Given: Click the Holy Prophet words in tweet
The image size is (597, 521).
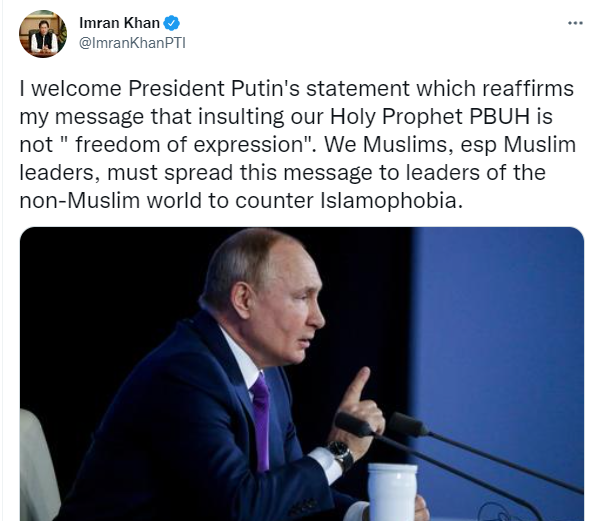Looking at the screenshot, I should (396, 117).
